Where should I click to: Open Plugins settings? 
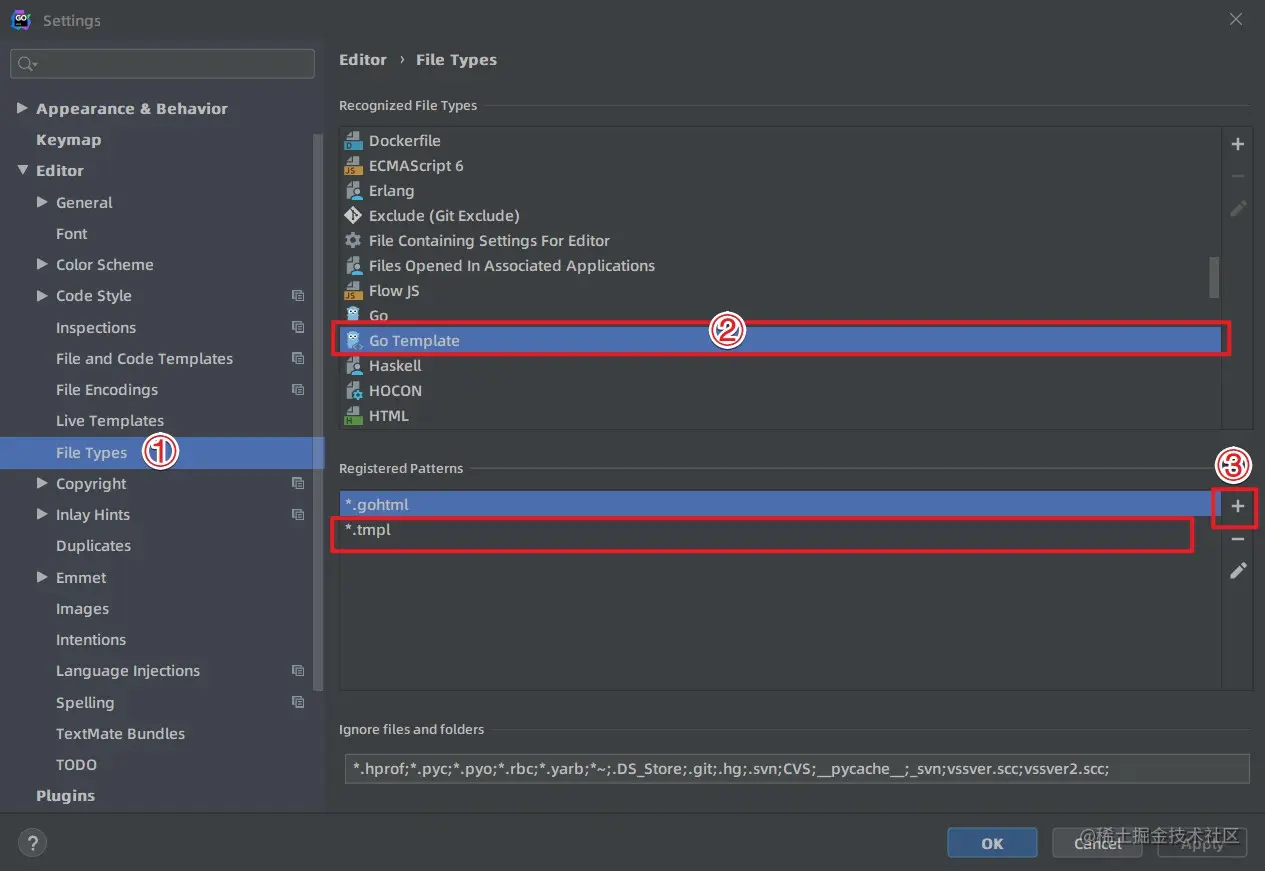tap(65, 796)
